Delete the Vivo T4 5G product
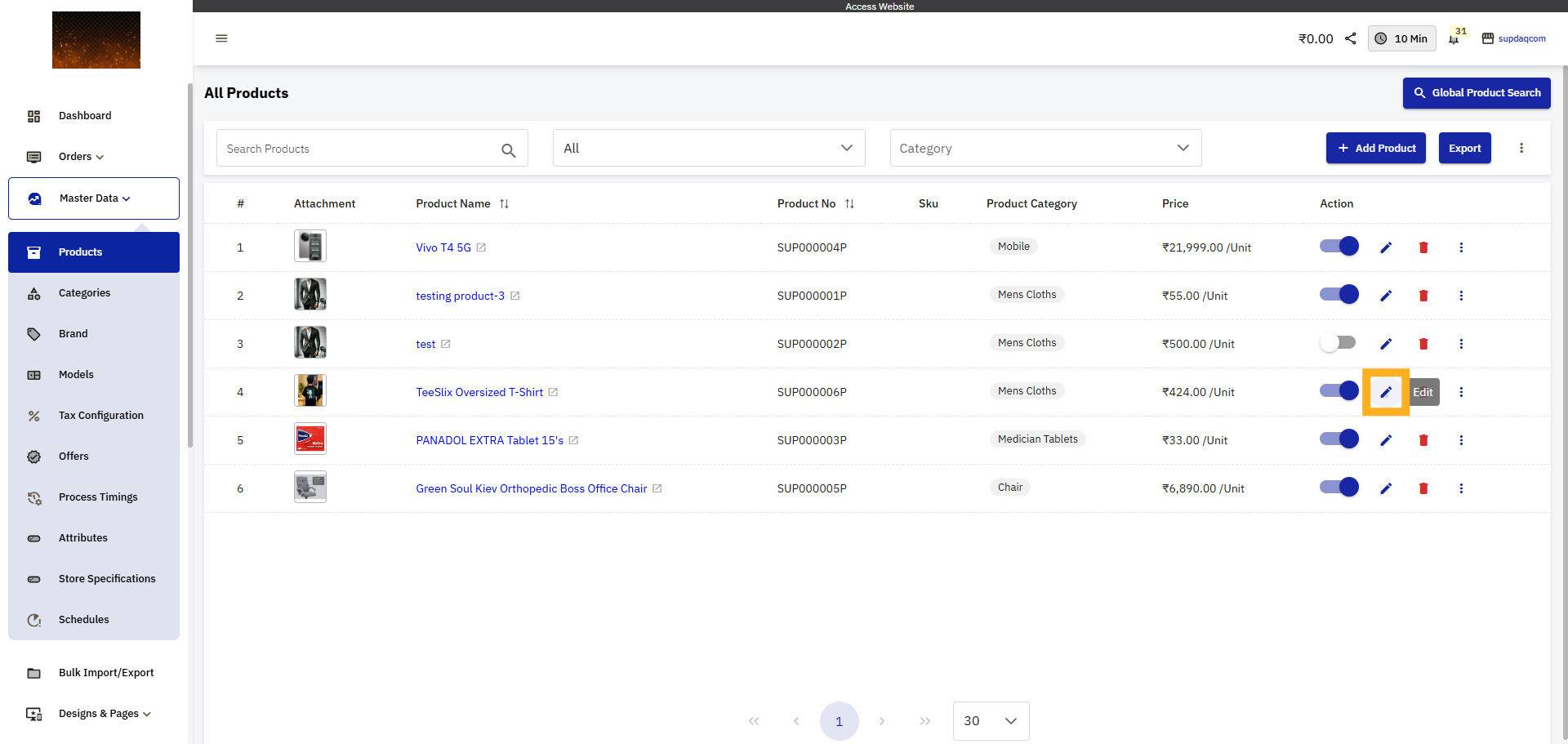 click(1423, 247)
